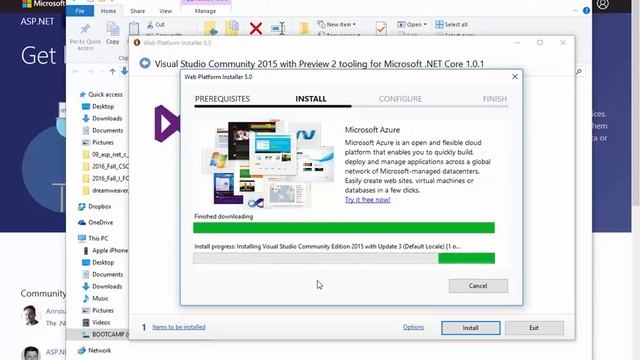Cancel the Visual Studio installation
The width and height of the screenshot is (640, 360).
[478, 286]
